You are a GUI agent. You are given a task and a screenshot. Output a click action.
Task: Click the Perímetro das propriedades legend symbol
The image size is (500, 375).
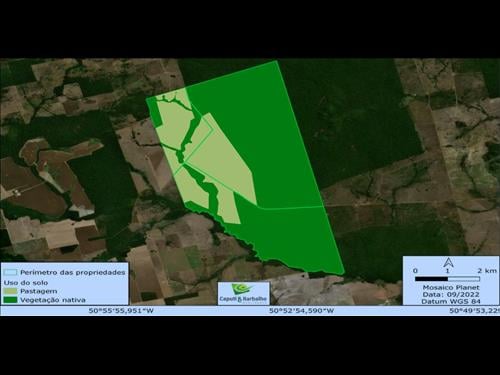[x=10, y=272]
